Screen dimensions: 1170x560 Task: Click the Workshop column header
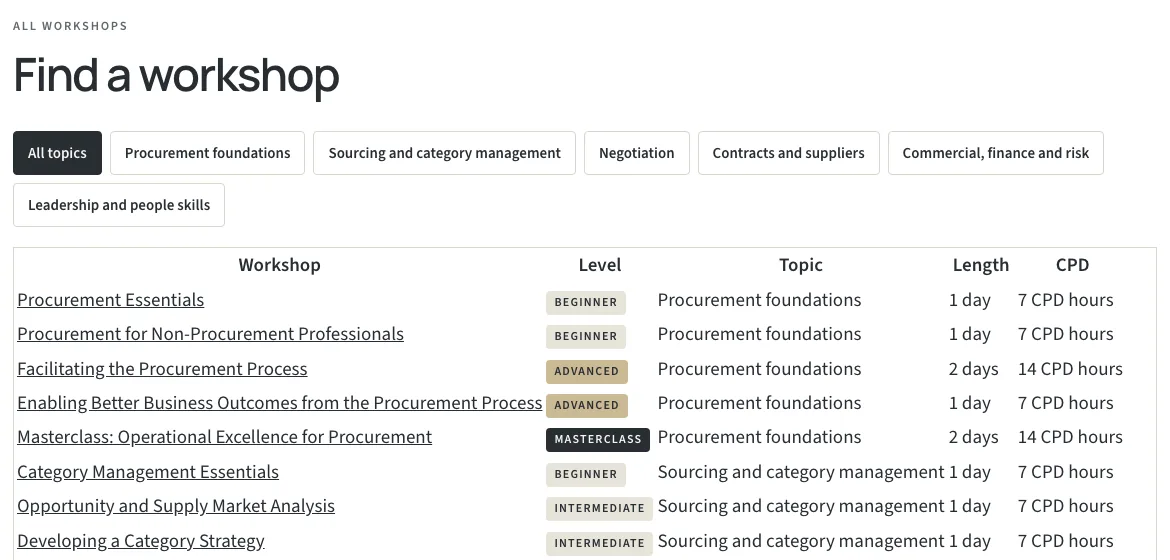pyautogui.click(x=280, y=265)
